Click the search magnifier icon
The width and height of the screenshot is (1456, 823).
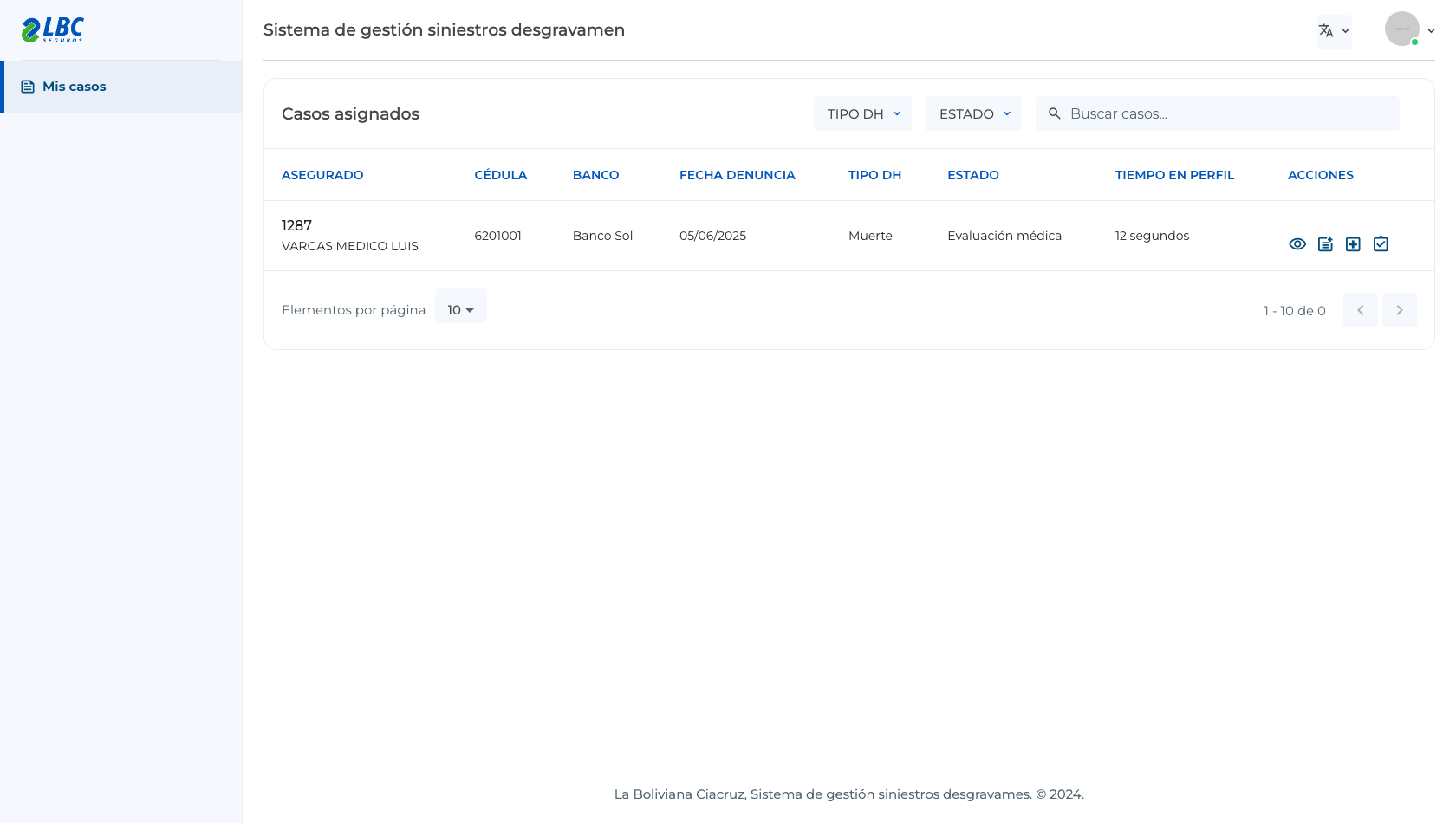click(1055, 113)
